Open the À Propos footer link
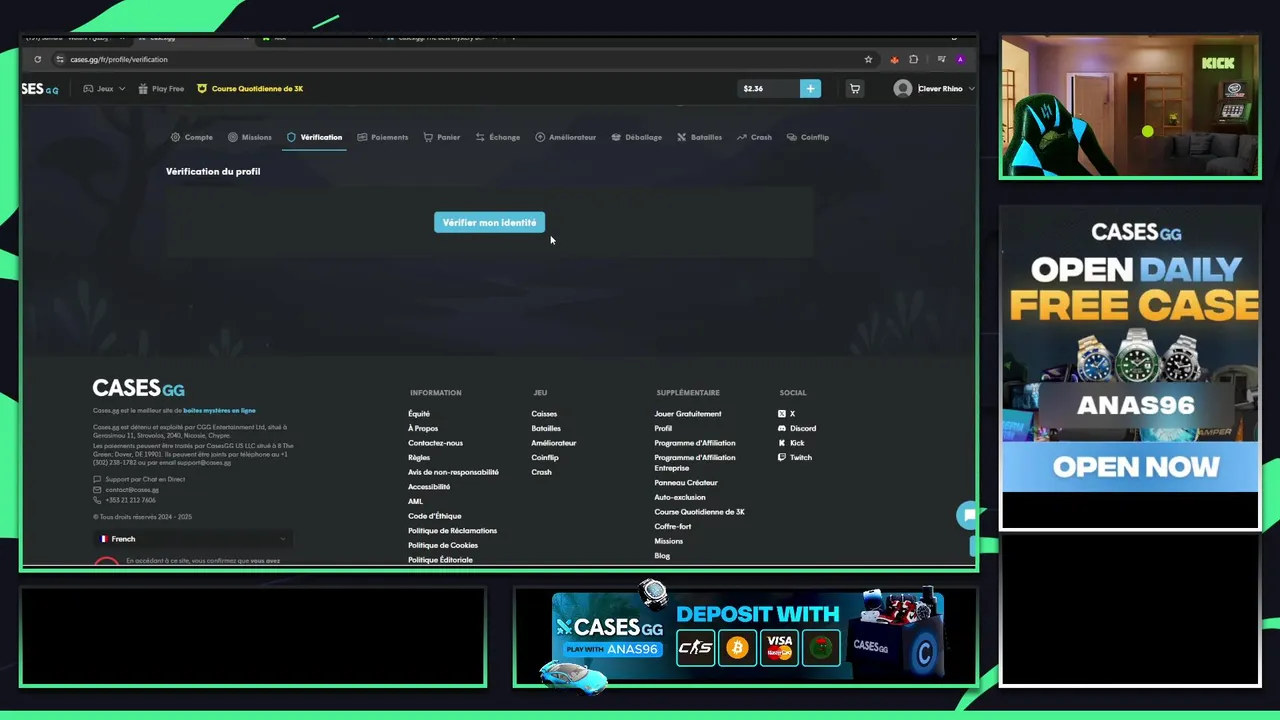 [423, 428]
